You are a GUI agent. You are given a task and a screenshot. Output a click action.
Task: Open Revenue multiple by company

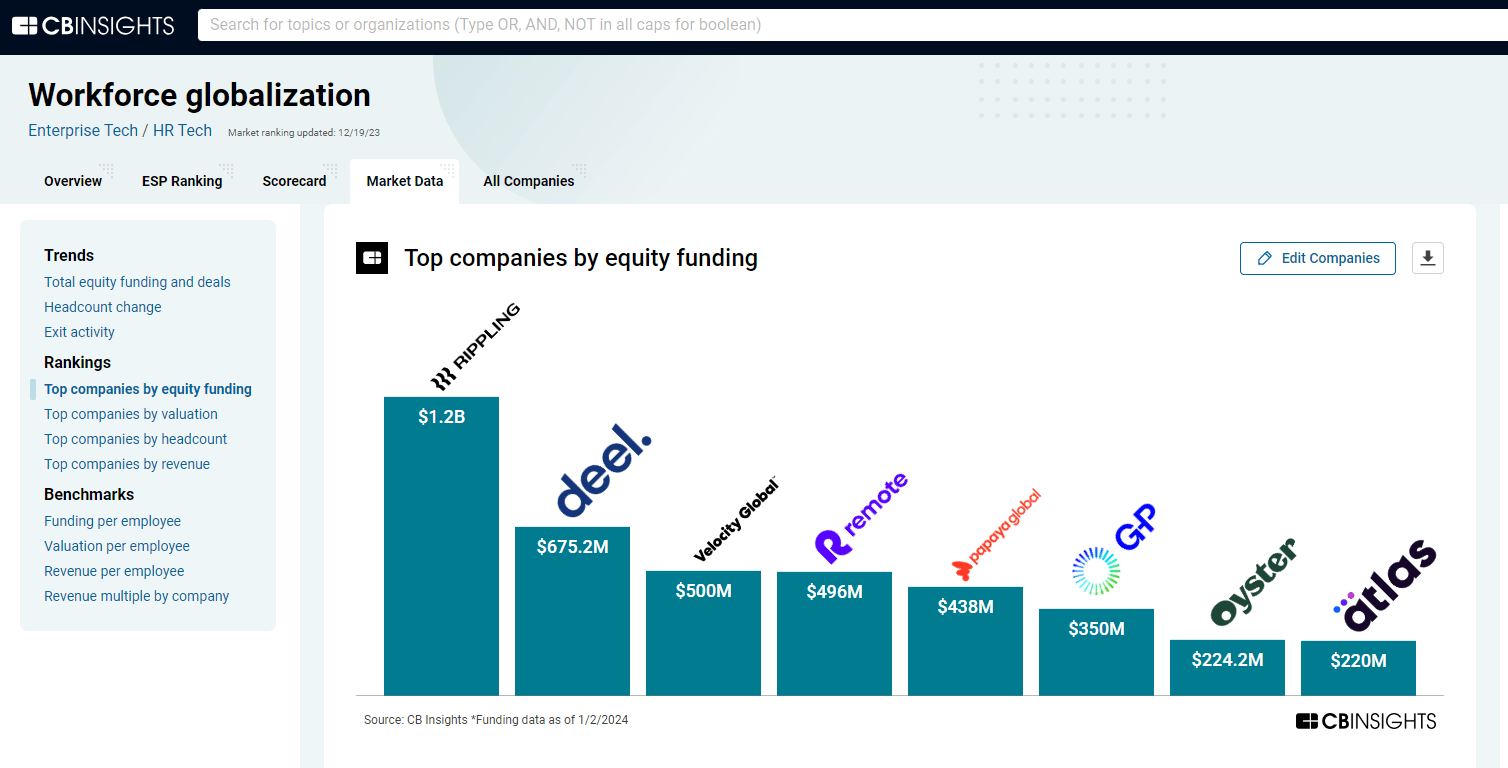coord(136,596)
